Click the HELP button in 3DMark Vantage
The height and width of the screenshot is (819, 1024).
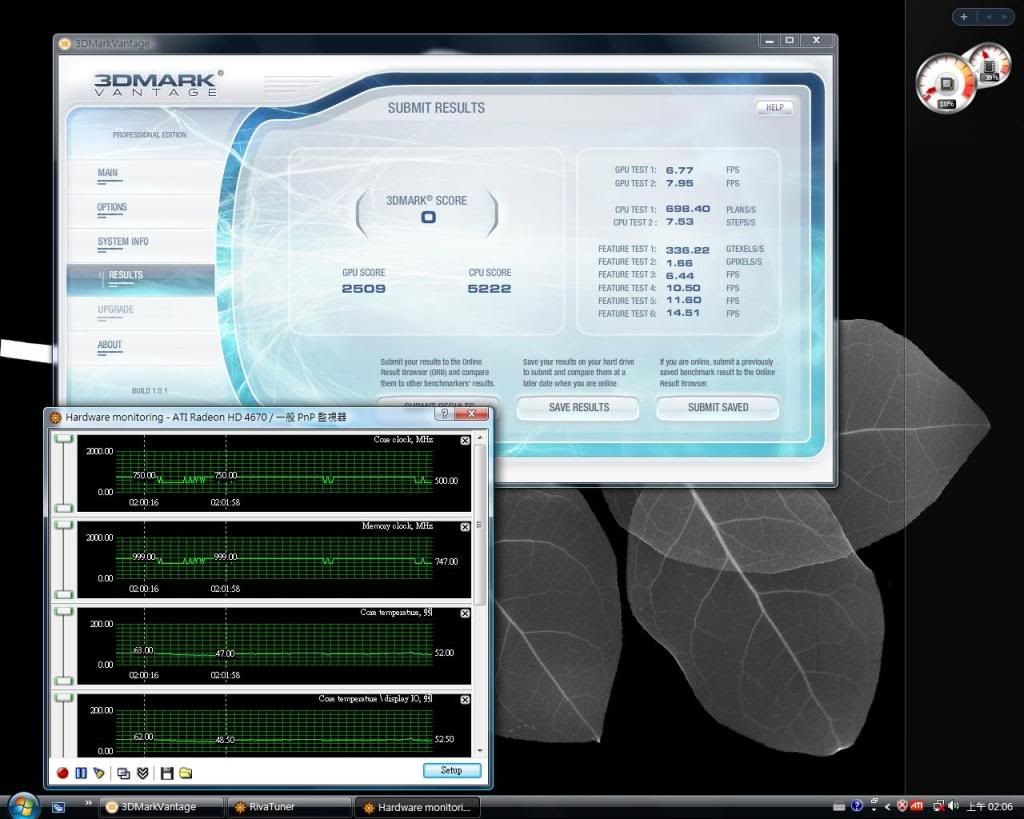coord(775,108)
